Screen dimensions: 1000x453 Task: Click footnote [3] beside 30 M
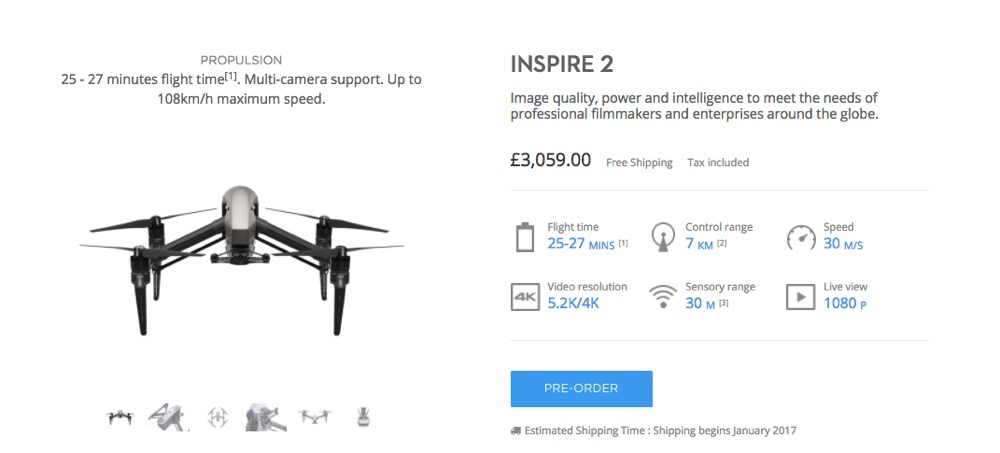point(723,304)
